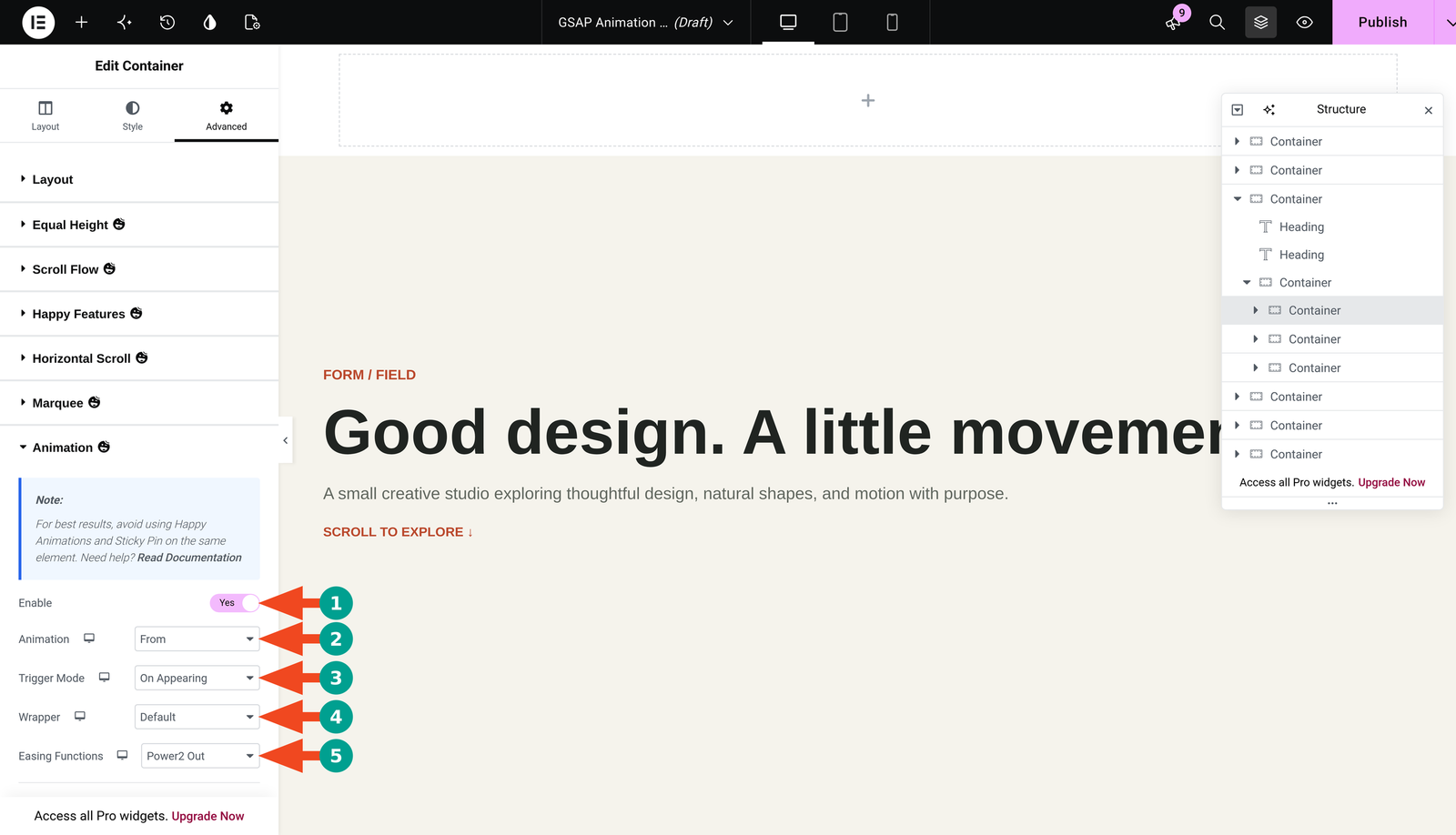The width and height of the screenshot is (1456, 835).
Task: Toggle preview mode with the eye icon
Action: point(1304,22)
